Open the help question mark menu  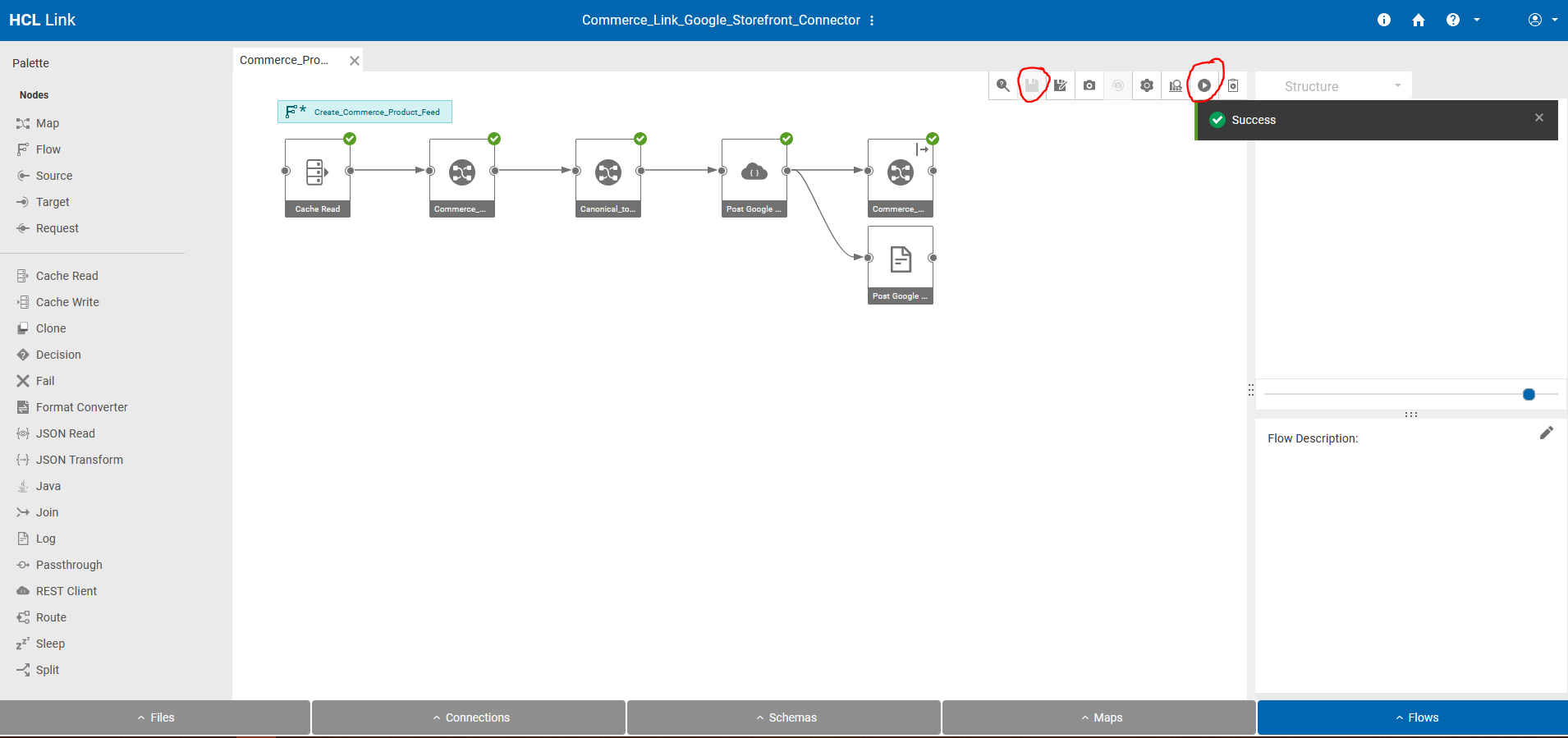(1462, 20)
